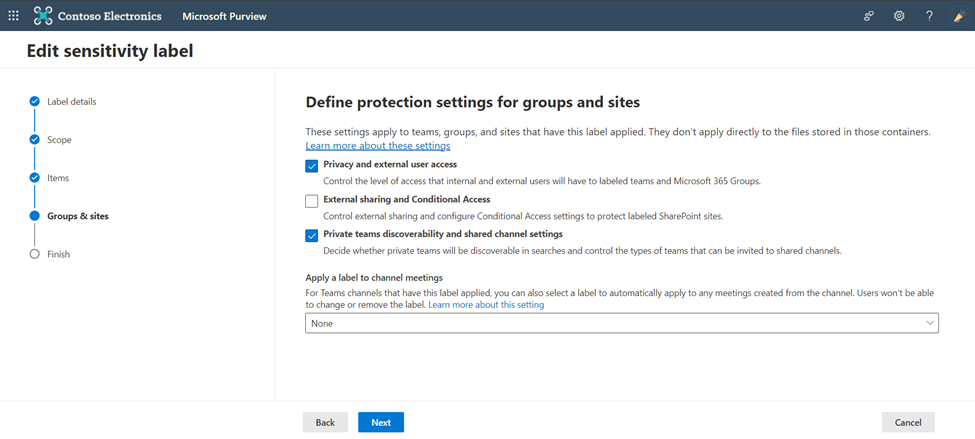
Task: Click the Label details step checkmark circle
Action: (x=34, y=101)
